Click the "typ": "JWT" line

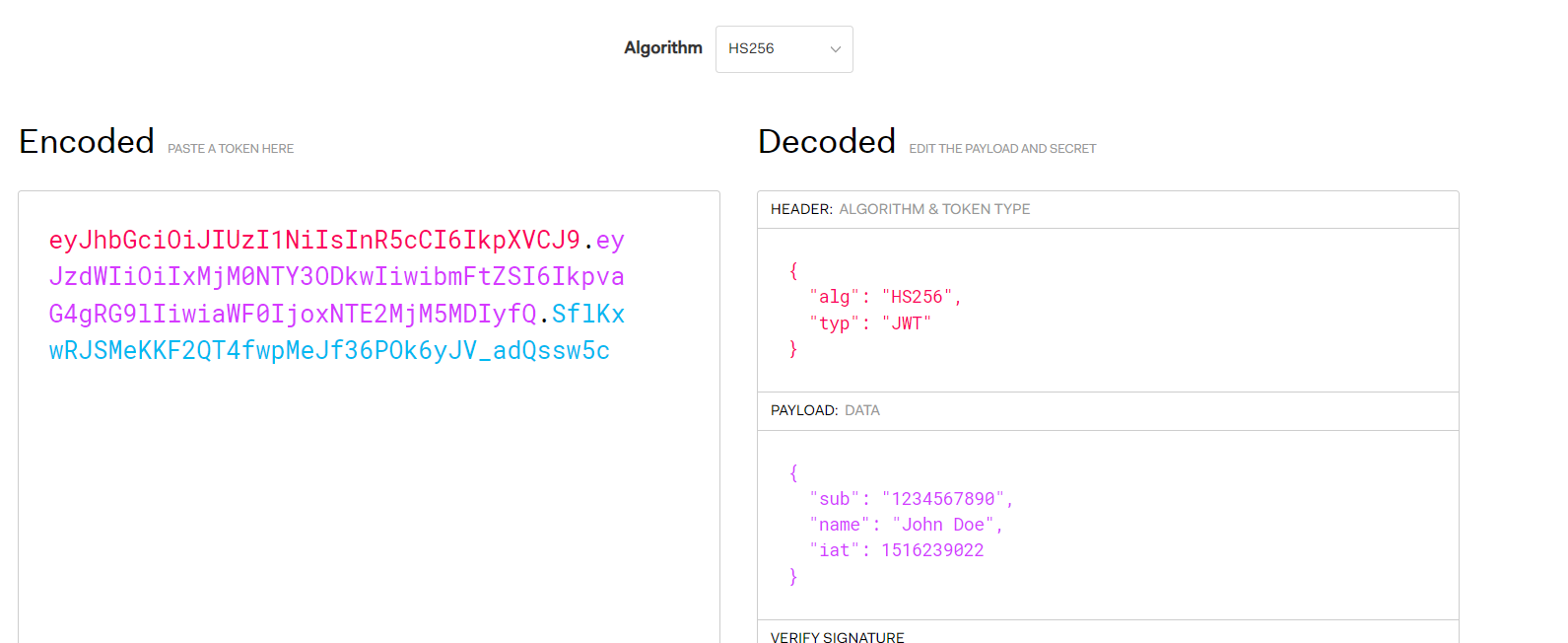tap(870, 323)
